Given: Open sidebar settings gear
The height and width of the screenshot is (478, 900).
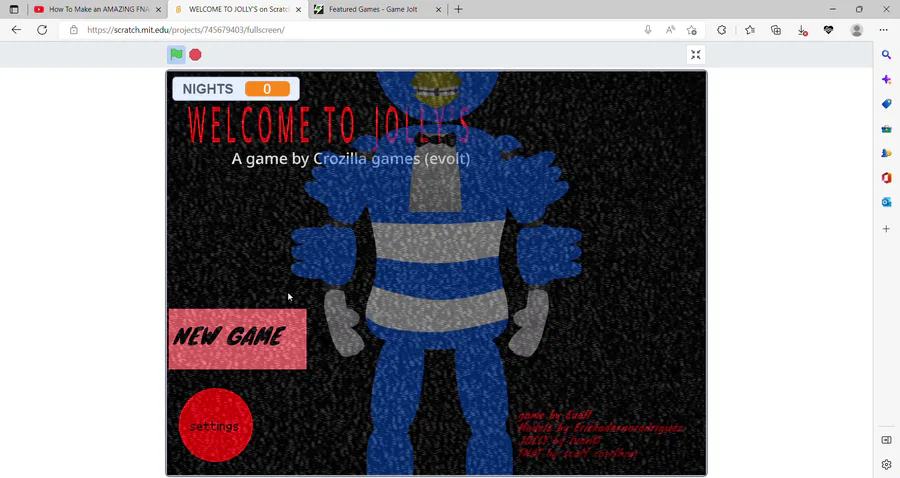Looking at the screenshot, I should click(886, 465).
